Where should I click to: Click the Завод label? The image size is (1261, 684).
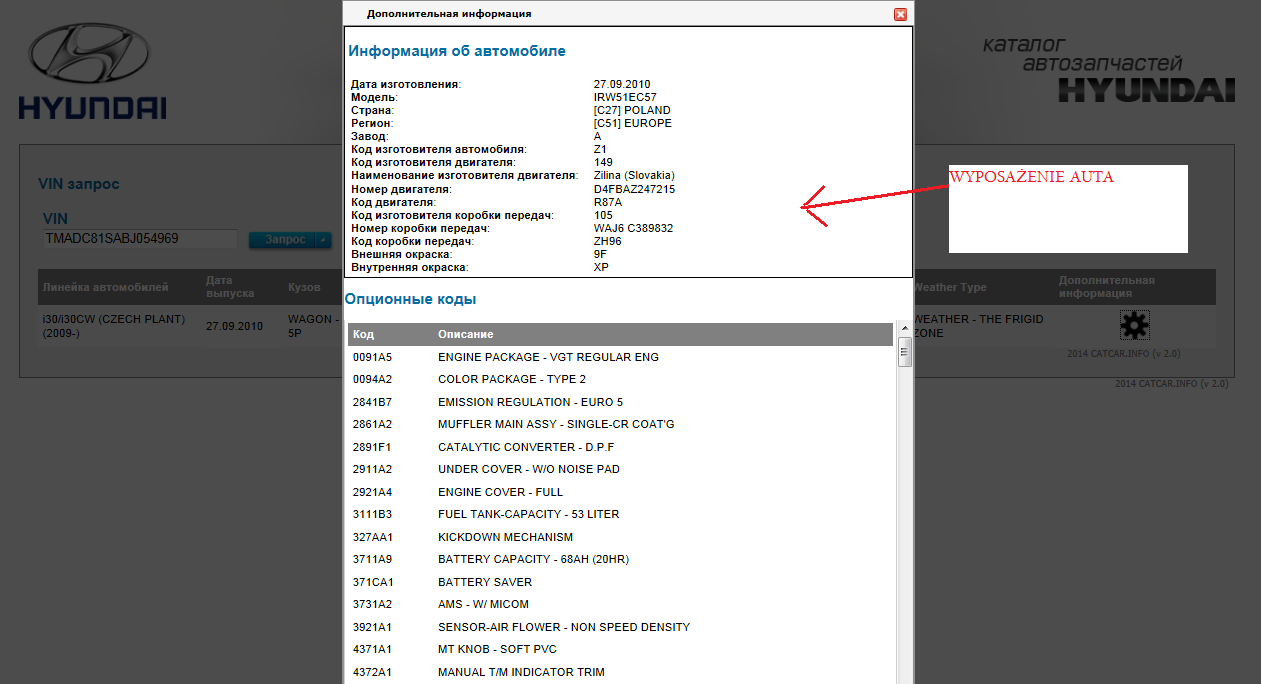pos(370,136)
